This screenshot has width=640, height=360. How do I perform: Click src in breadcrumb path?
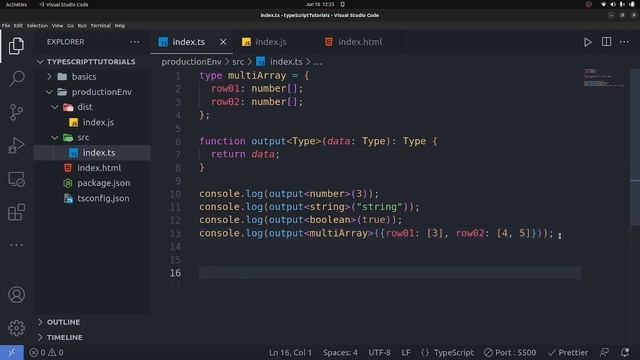tap(238, 62)
